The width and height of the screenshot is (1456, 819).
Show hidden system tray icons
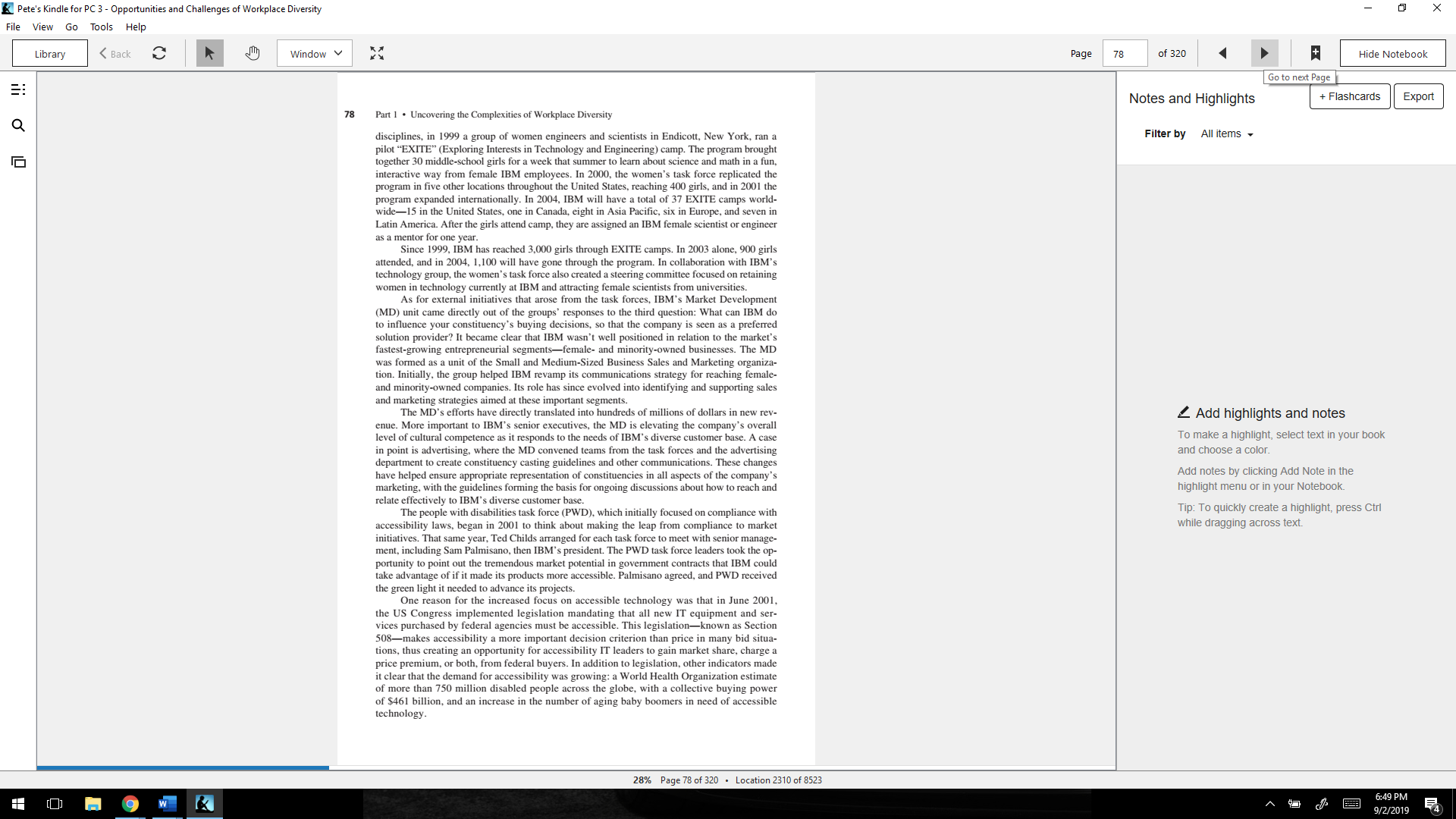[1270, 804]
